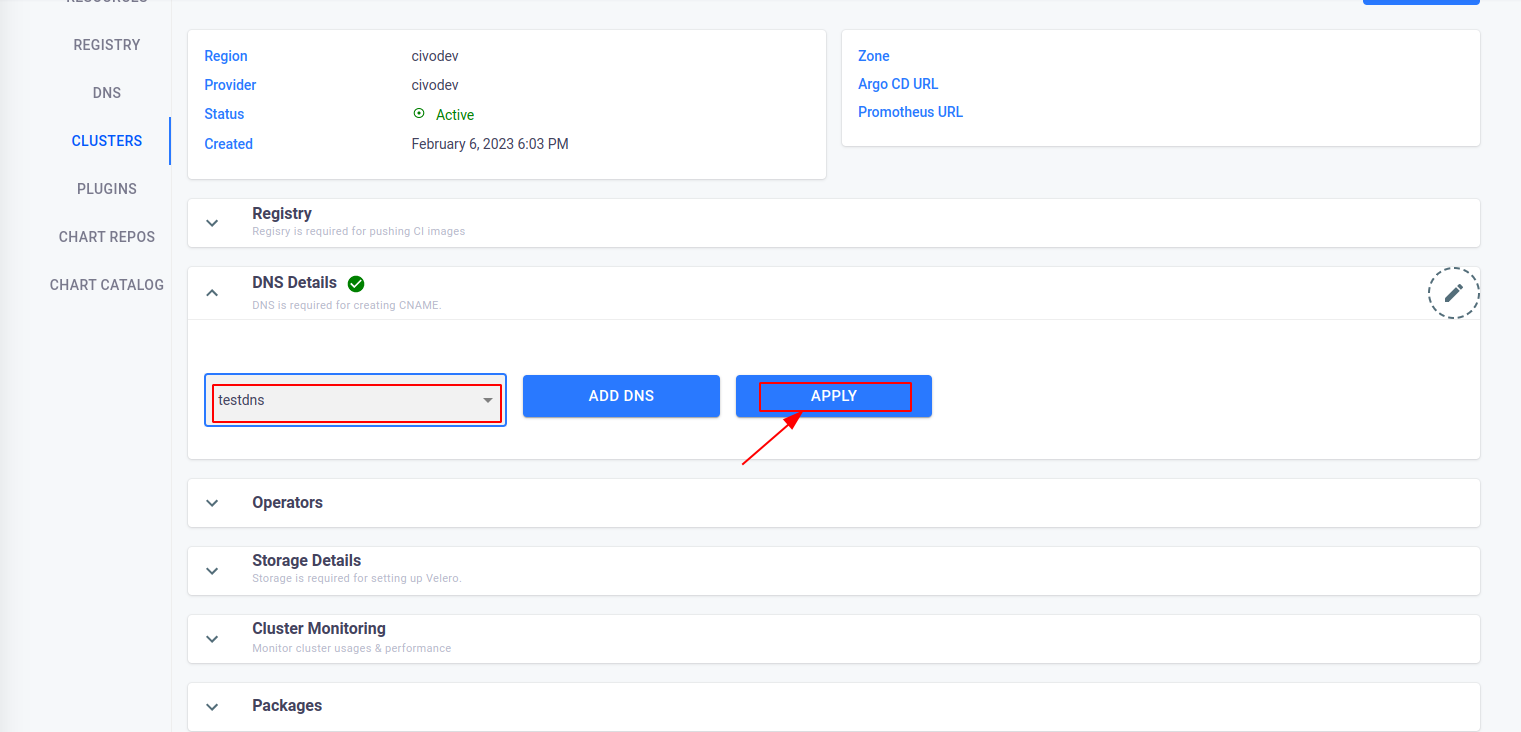
Task: Click the Storage Details section title
Action: coord(306,561)
